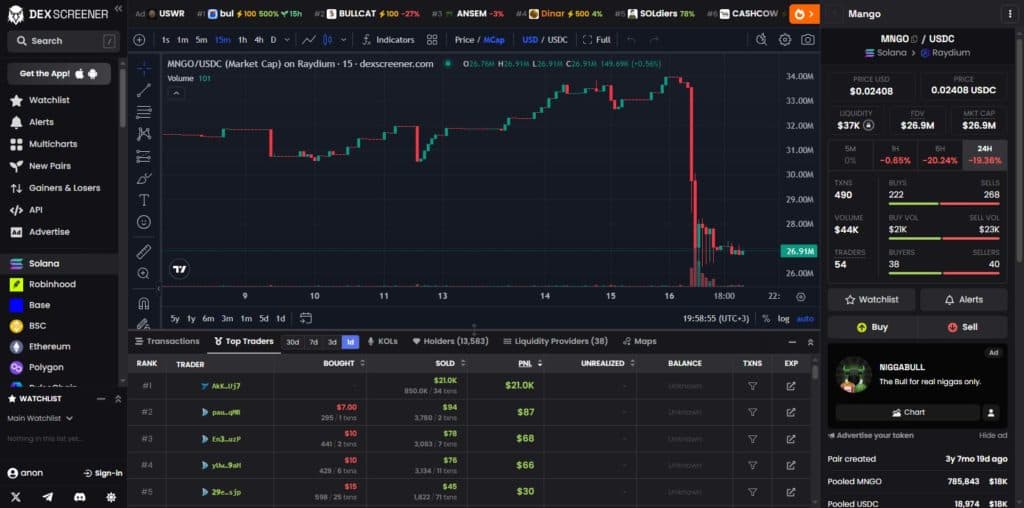Select the 15m timeframe
Image resolution: width=1024 pixels, height=508 pixels.
click(x=223, y=40)
